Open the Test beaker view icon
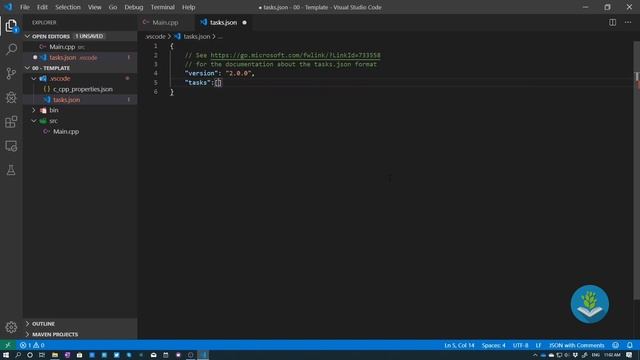This screenshot has height=360, width=640. click(11, 170)
